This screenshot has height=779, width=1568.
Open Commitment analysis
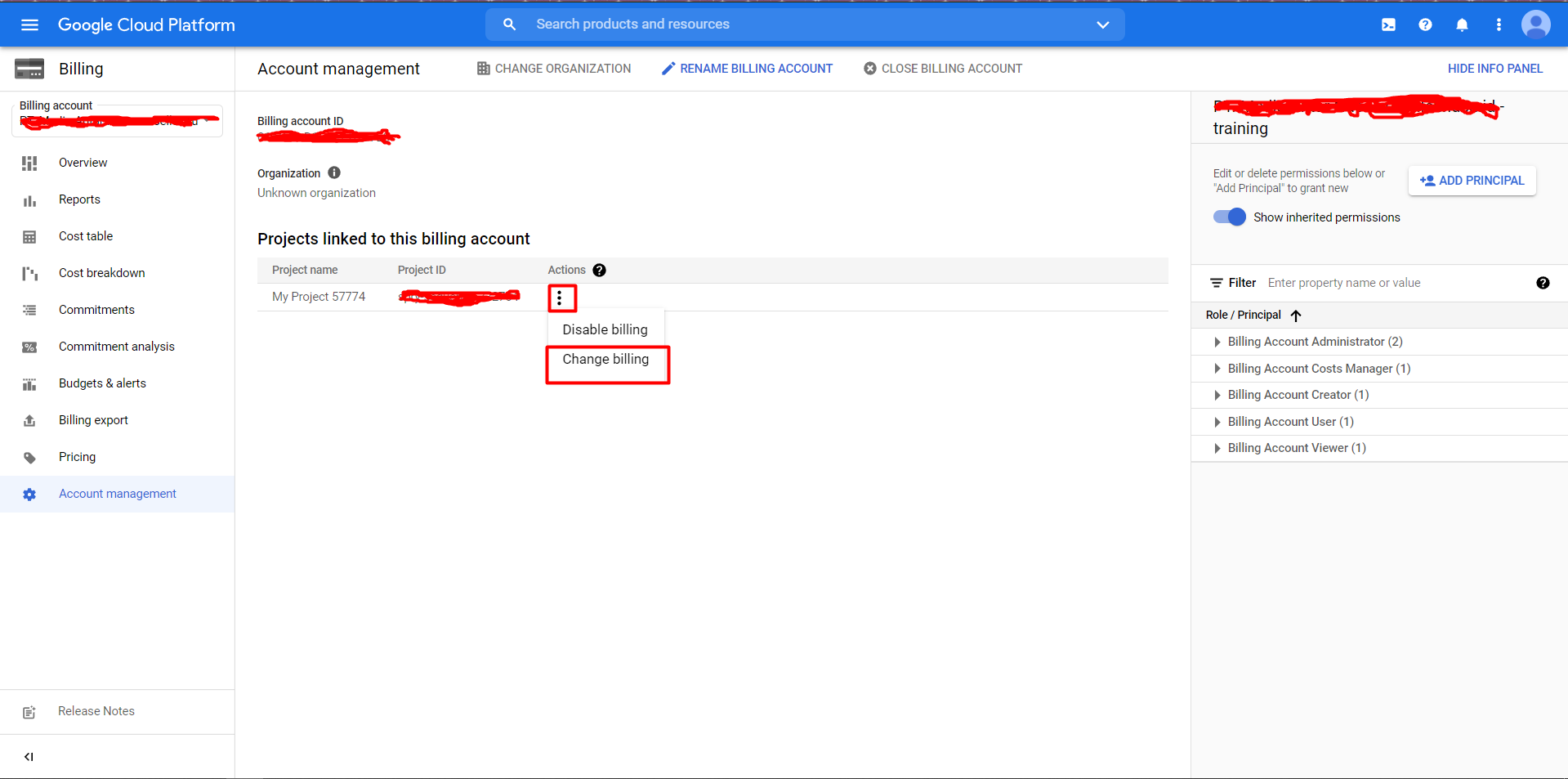point(117,347)
